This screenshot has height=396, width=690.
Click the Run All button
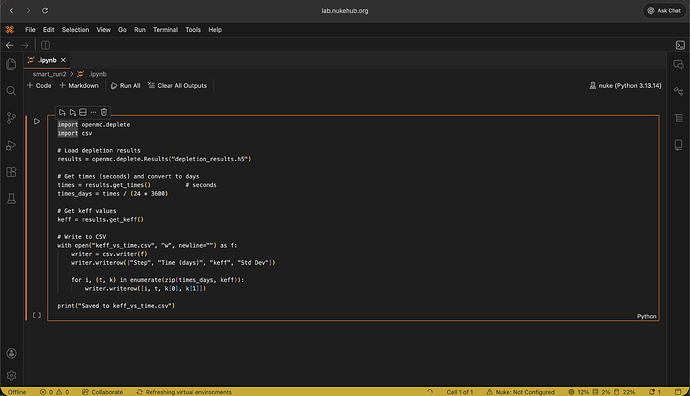[125, 85]
